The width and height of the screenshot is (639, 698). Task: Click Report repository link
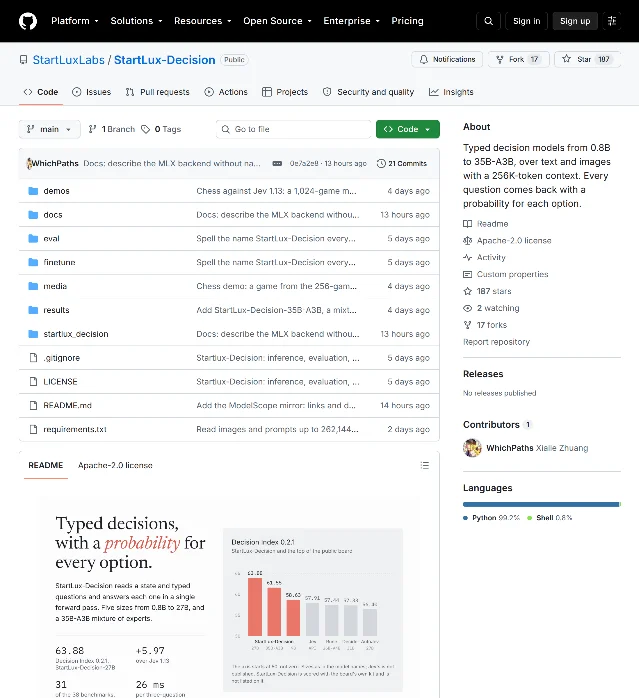(496, 342)
